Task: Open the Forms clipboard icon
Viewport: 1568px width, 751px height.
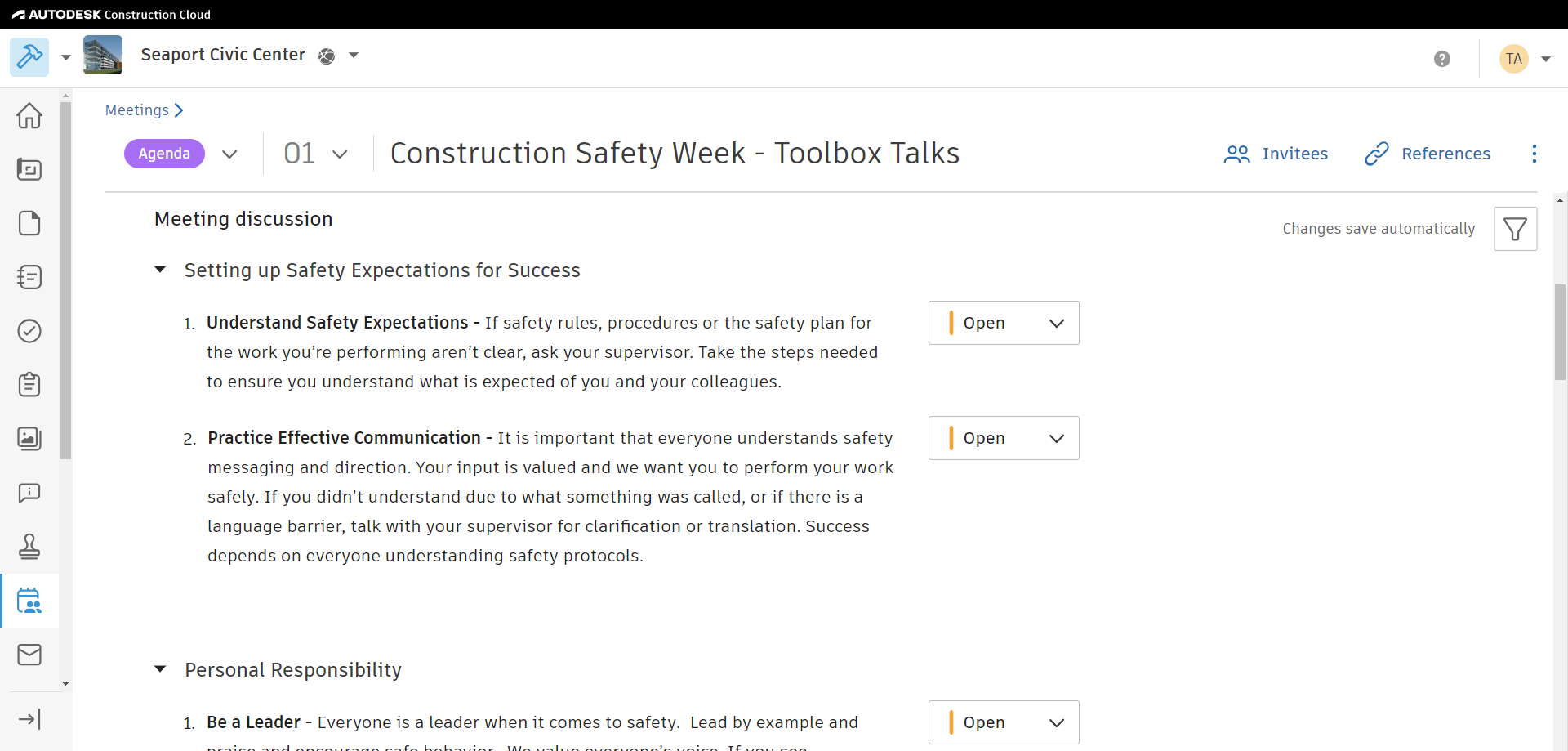Action: pos(29,385)
